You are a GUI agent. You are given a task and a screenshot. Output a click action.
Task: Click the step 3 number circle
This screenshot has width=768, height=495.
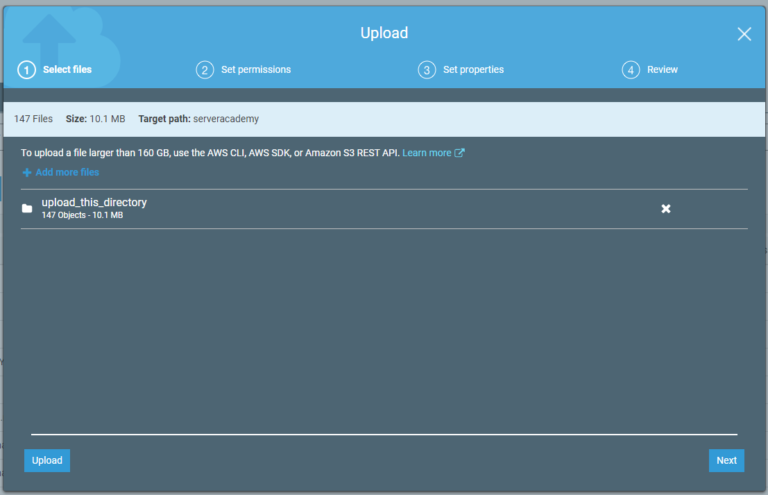point(427,70)
